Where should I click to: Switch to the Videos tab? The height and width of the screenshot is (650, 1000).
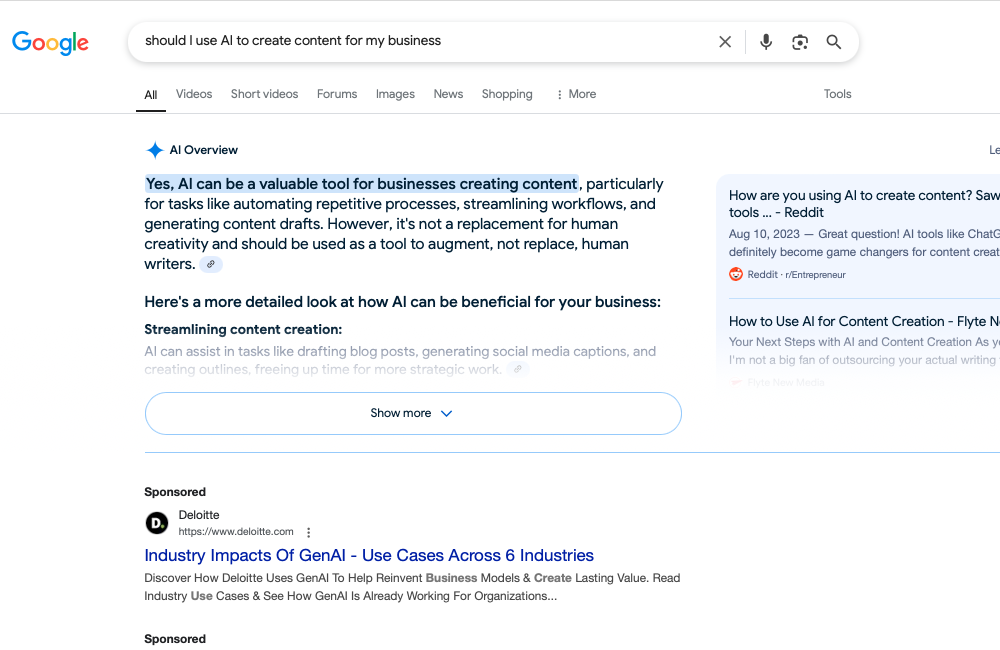pyautogui.click(x=194, y=94)
